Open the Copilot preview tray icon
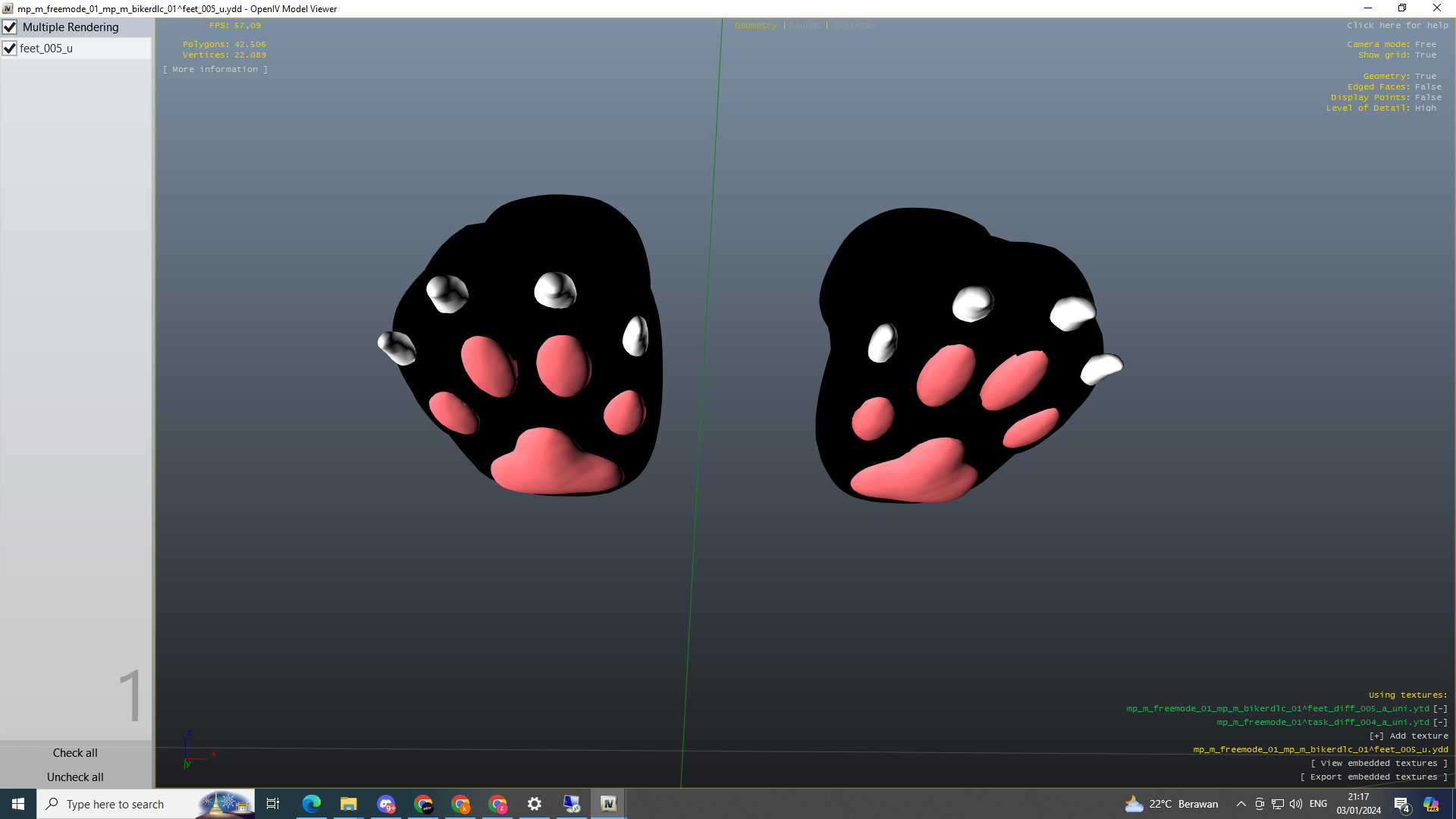The width and height of the screenshot is (1456, 819). pos(1431,804)
